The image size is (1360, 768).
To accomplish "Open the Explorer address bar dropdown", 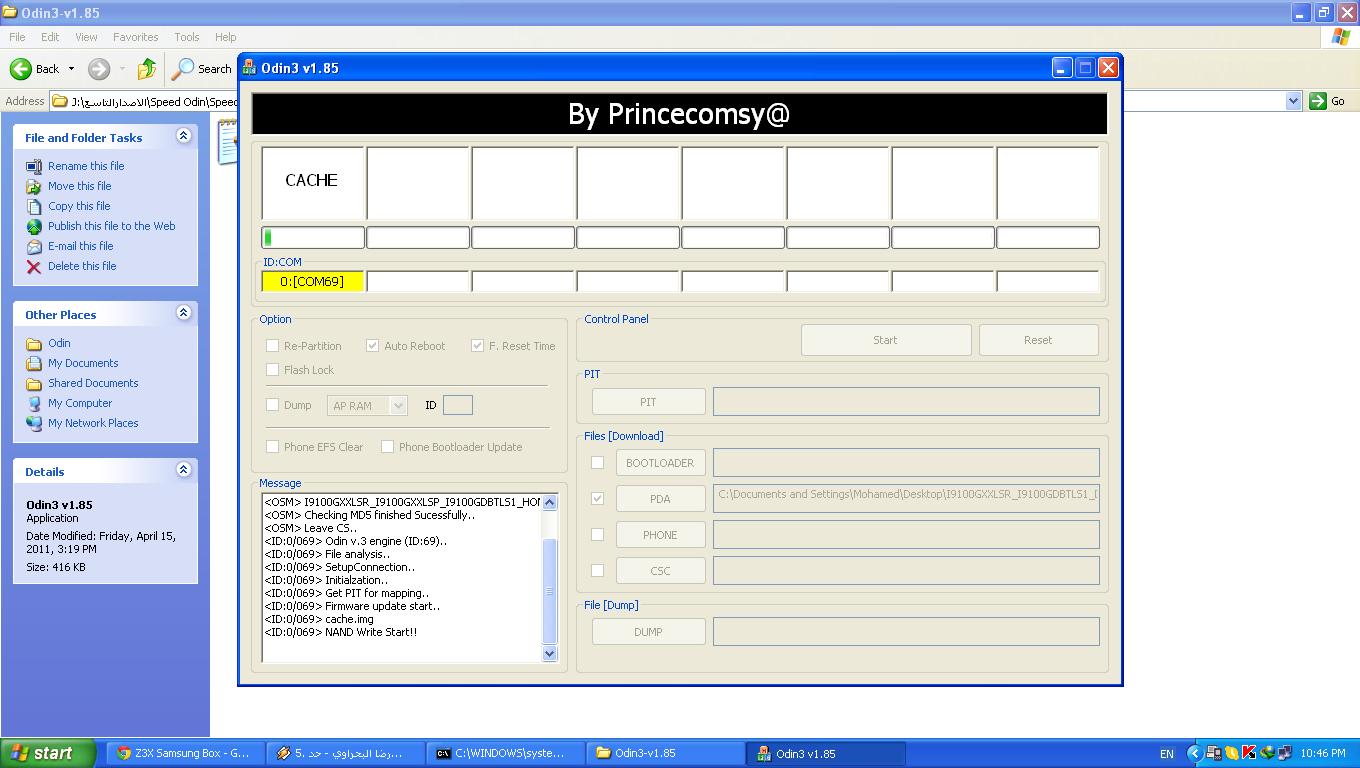I will [x=1292, y=101].
